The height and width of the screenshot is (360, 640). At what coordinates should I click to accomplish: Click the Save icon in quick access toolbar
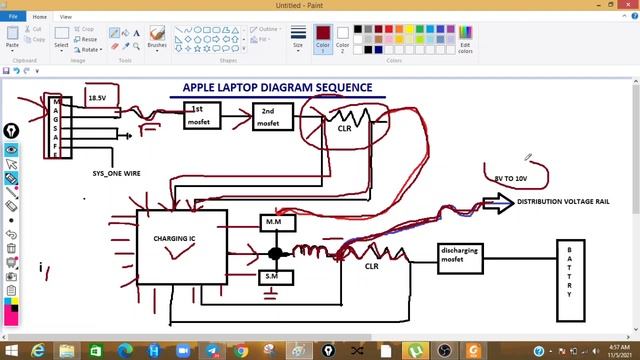coord(6,71)
